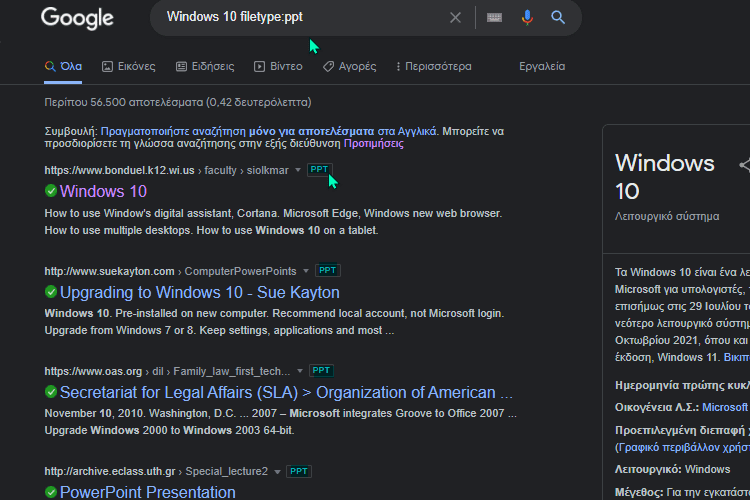Expand dropdown arrow next to bonduel.k12.wi.us URL
The width and height of the screenshot is (750, 500).
click(x=298, y=170)
